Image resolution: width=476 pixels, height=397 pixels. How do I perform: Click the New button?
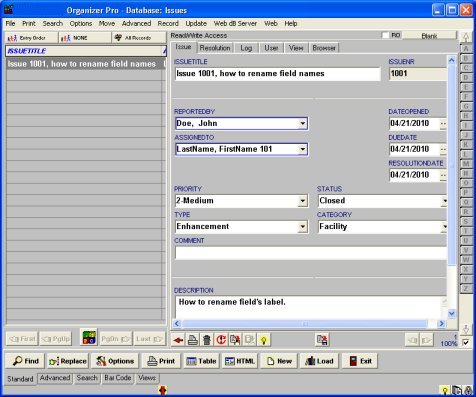(x=279, y=361)
